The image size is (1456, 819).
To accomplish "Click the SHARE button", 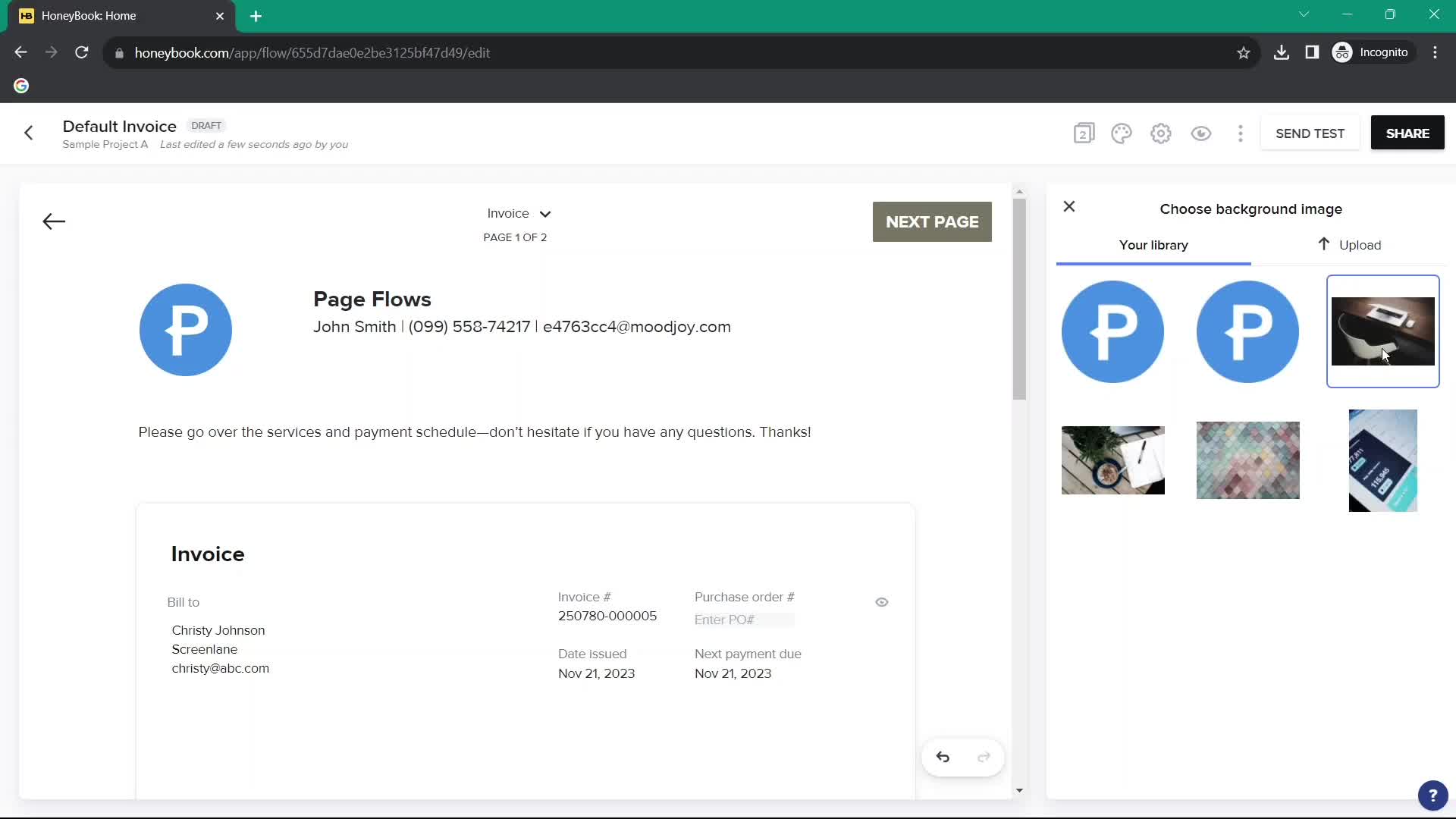I will click(1407, 133).
